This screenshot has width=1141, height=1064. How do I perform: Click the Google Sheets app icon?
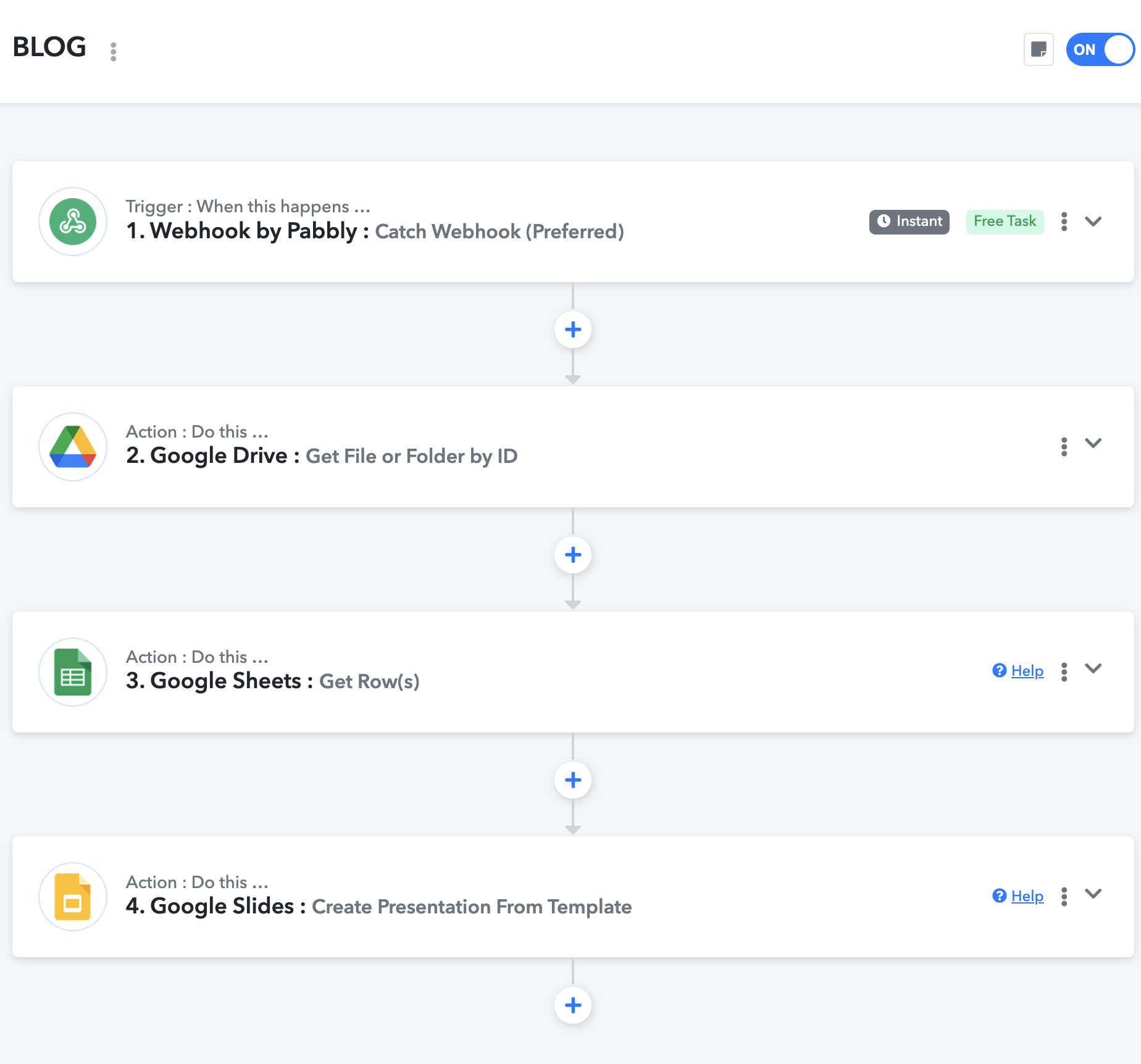[73, 672]
